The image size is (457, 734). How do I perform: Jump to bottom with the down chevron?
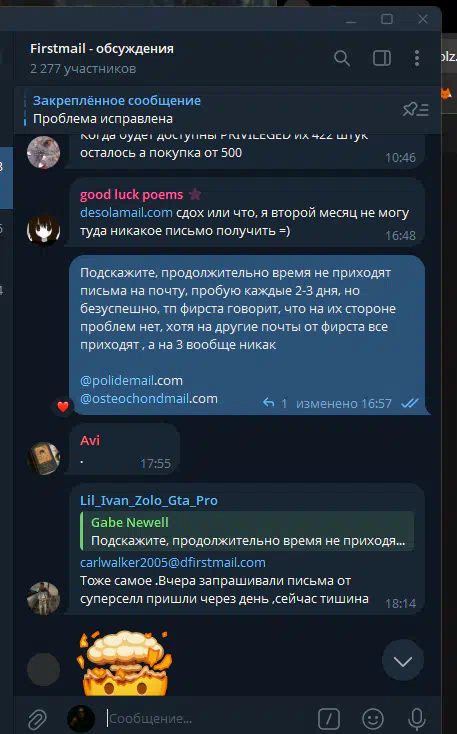[403, 660]
